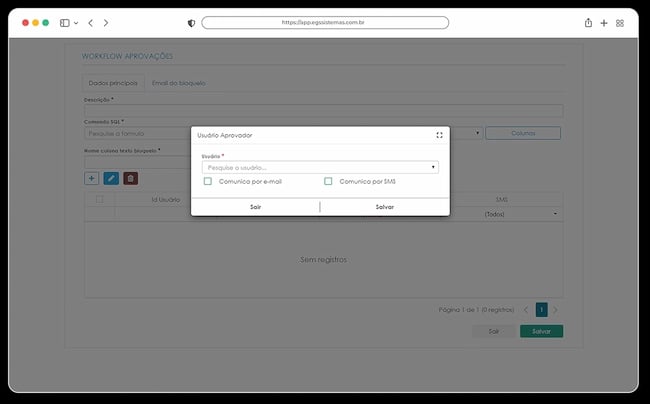Click the Colunas button
650x404 pixels.
[523, 133]
